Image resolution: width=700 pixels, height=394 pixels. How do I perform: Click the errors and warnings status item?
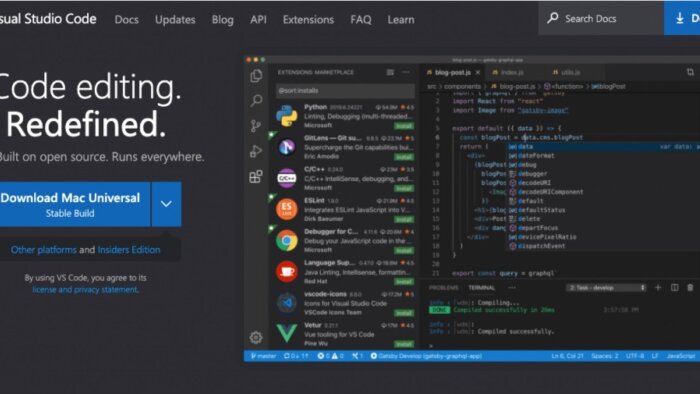330,356
